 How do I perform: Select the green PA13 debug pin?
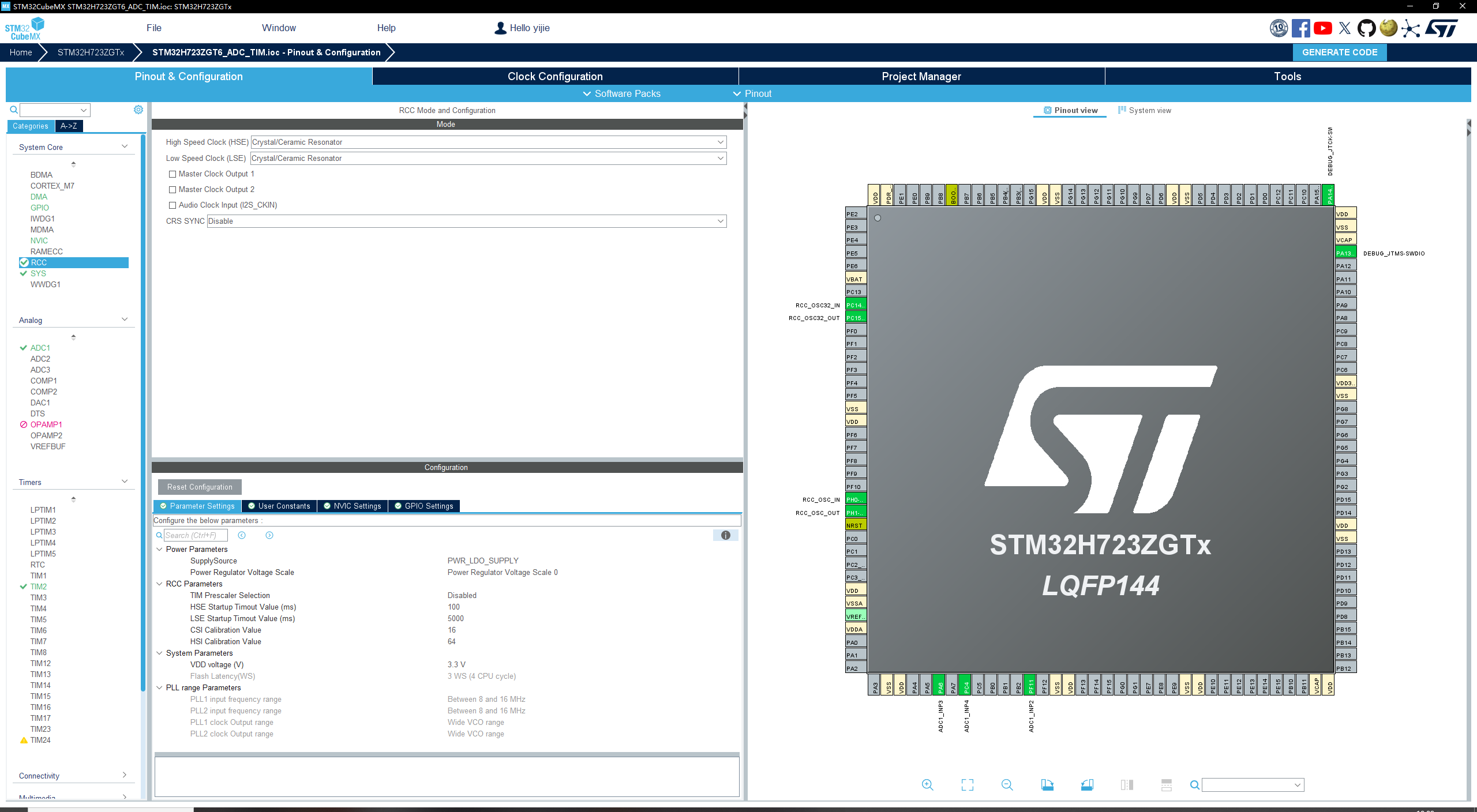1345,253
